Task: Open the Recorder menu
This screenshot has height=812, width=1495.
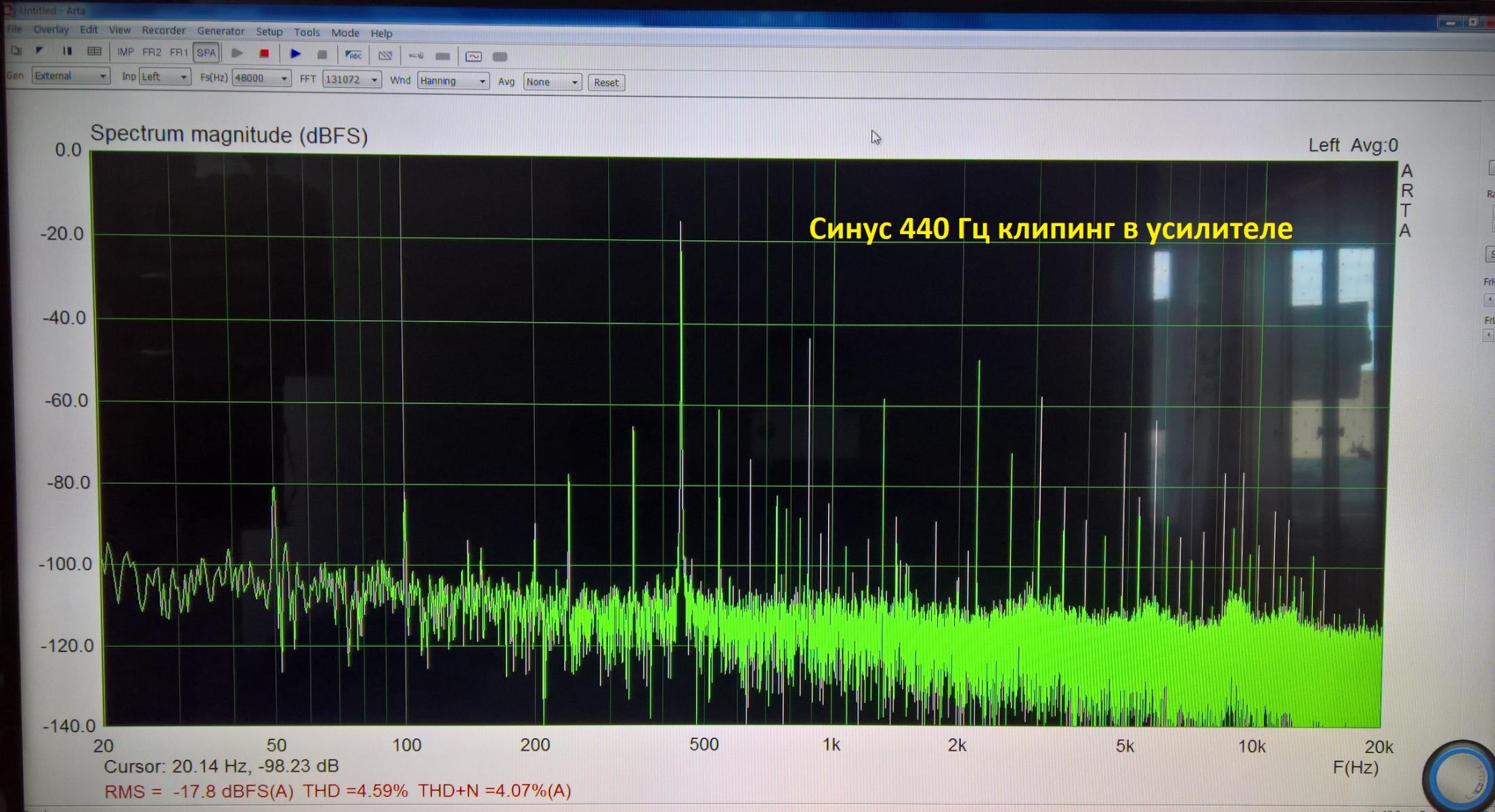Action: coord(163,30)
